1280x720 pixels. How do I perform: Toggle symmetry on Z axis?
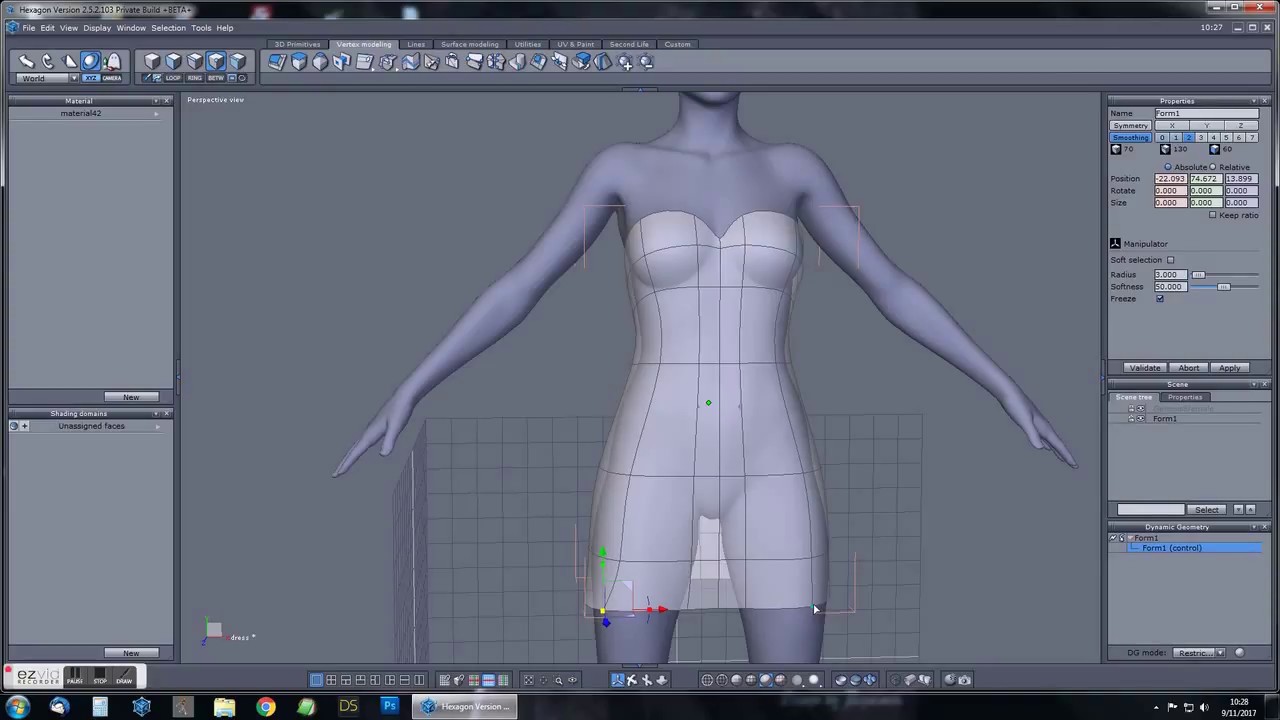(x=1241, y=126)
